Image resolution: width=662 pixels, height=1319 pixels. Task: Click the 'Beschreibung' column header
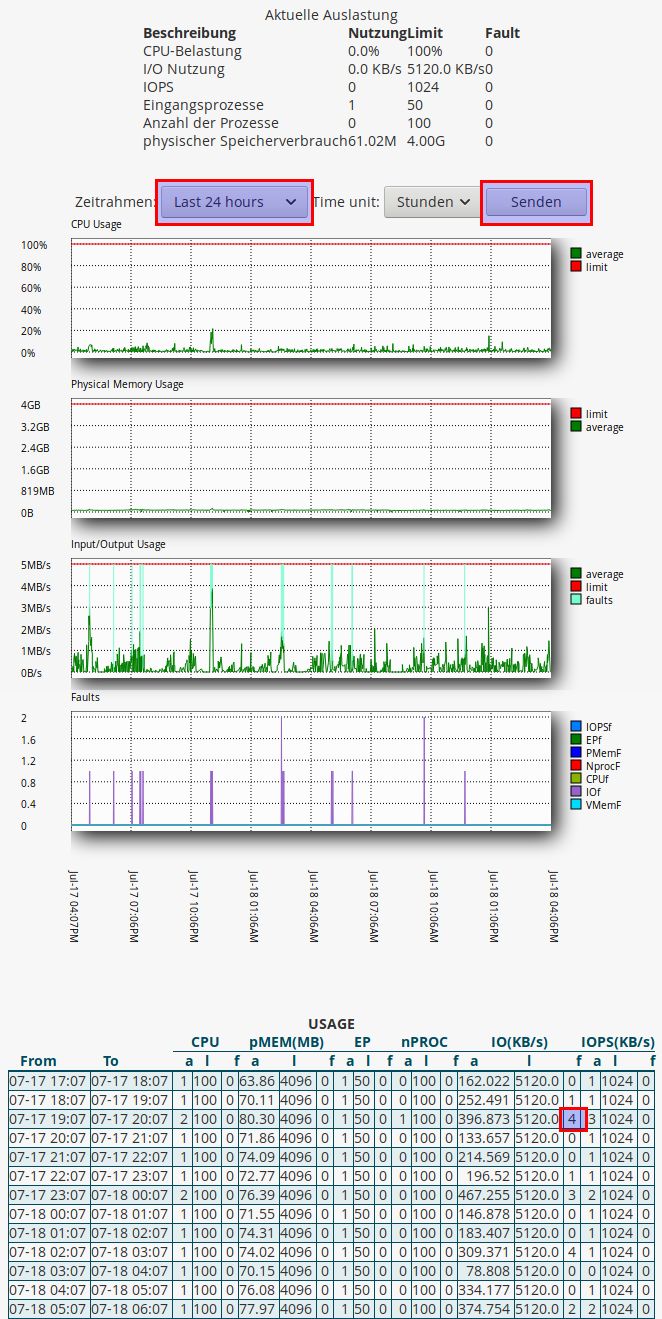(x=190, y=33)
